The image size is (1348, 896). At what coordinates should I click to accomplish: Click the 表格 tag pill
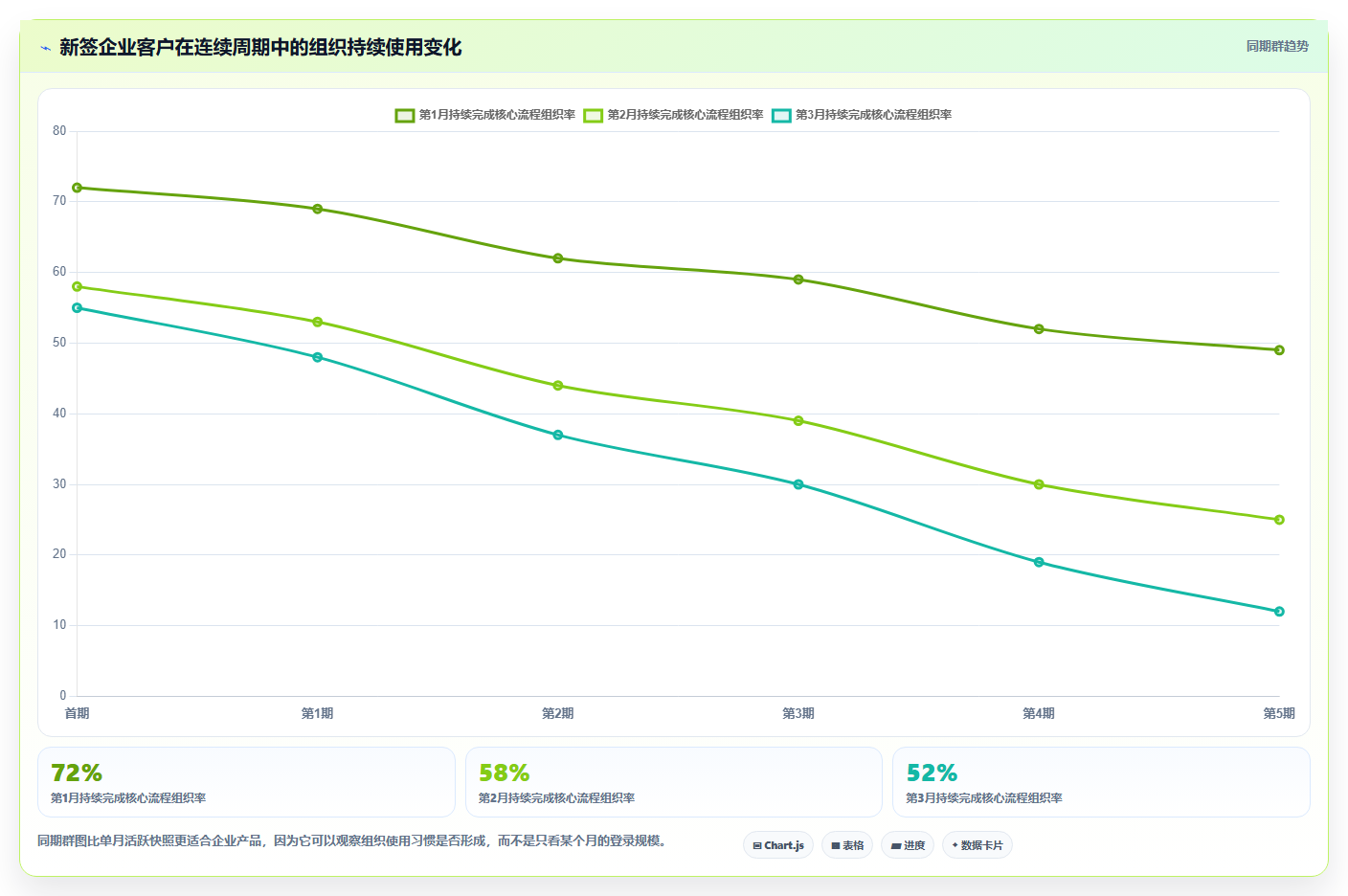847,845
